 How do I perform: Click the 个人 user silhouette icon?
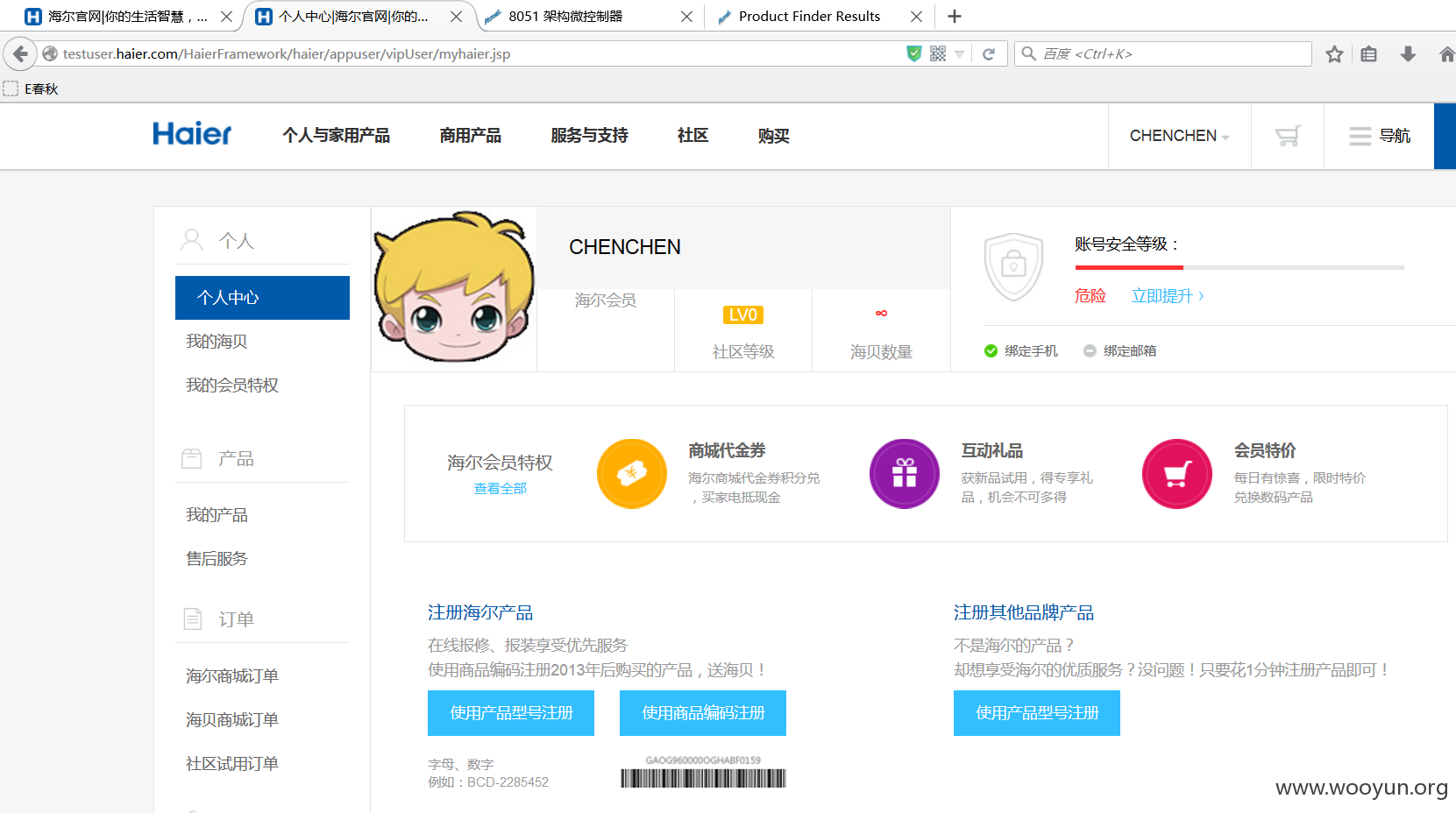[x=192, y=240]
